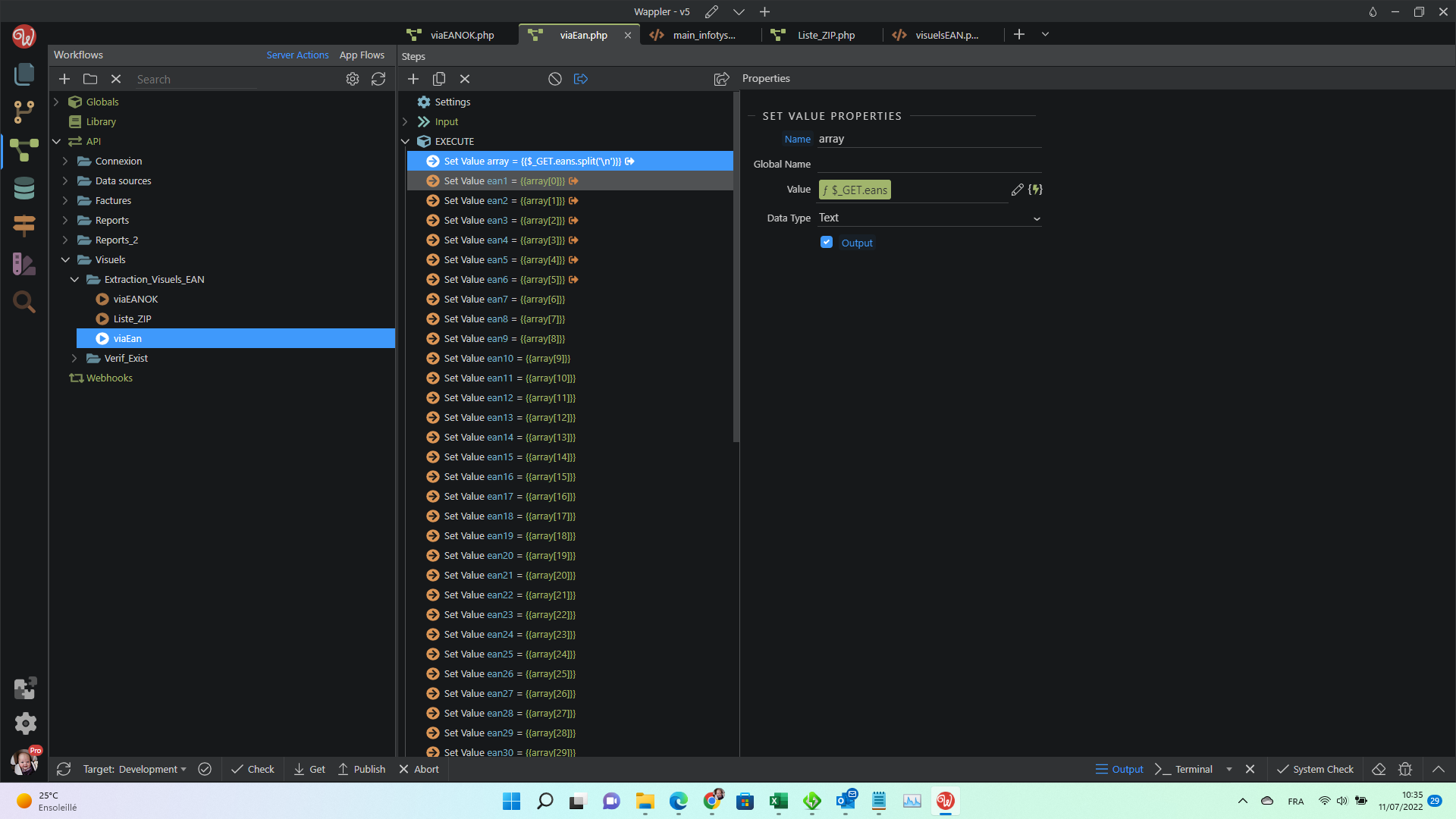Collapse the Visuels folder

(65, 259)
